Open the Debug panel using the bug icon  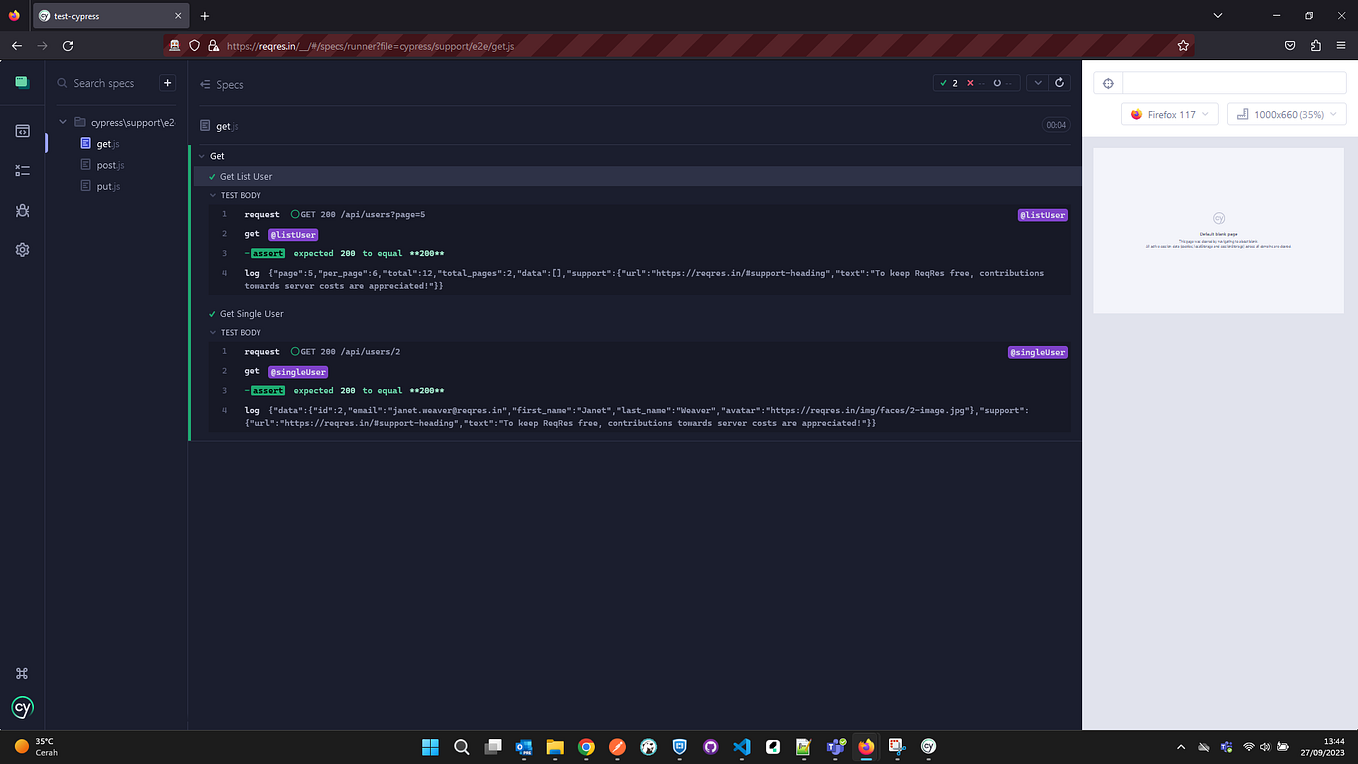(22, 210)
